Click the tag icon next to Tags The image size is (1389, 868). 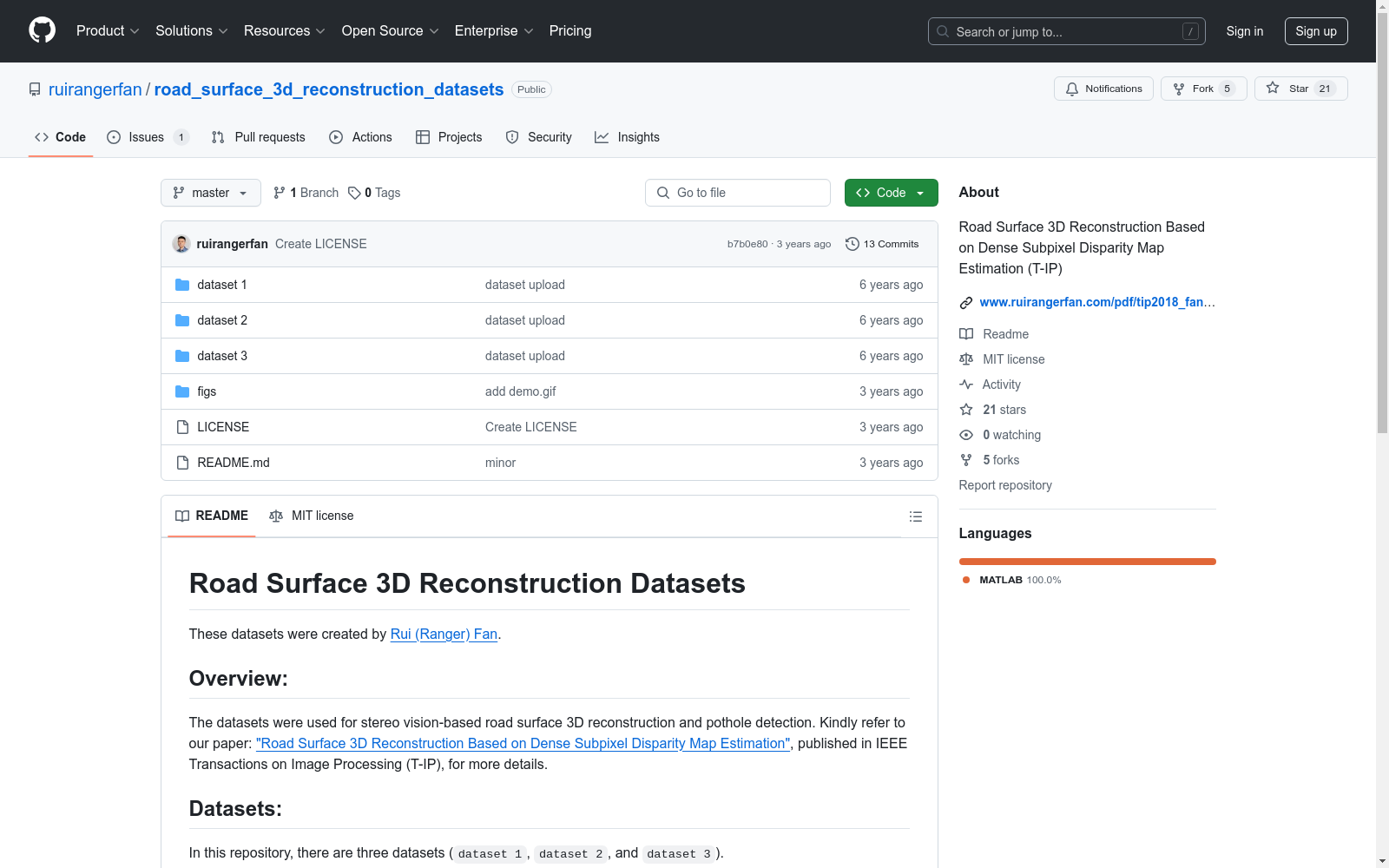tap(354, 193)
